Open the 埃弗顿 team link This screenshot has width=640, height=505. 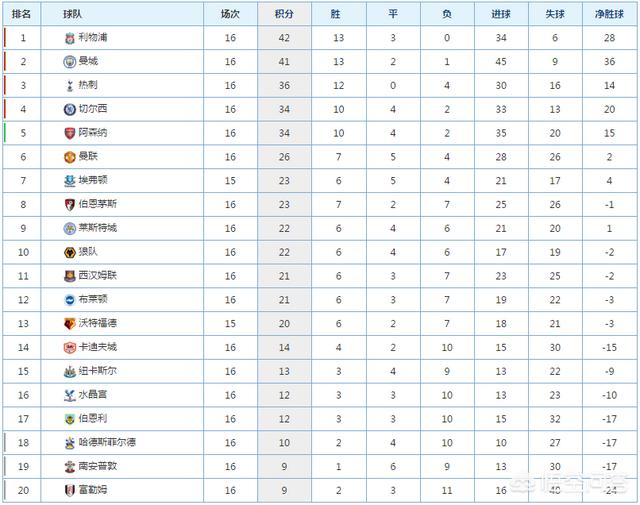coord(93,180)
